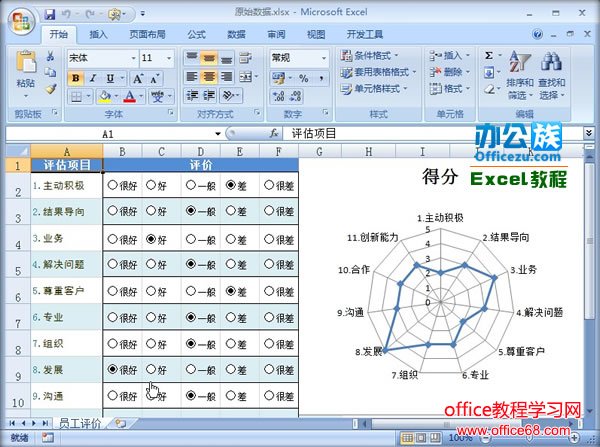Decrease font size with small A icon
600x447 pixels.
pos(155,78)
